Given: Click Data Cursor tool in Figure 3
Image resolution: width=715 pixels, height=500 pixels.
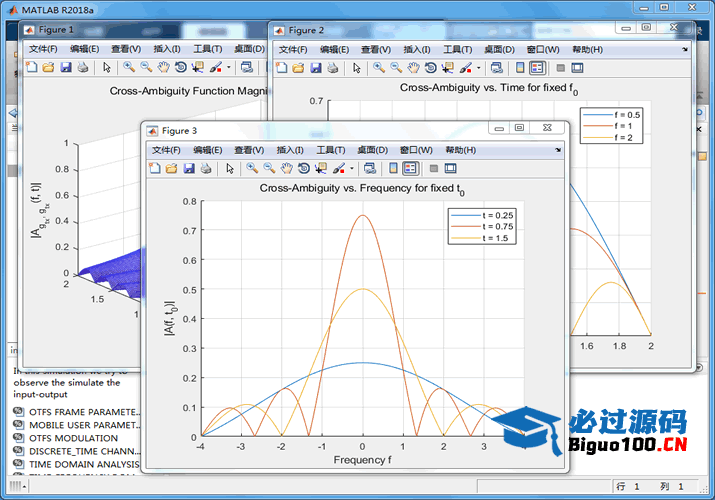Looking at the screenshot, I should [320, 169].
